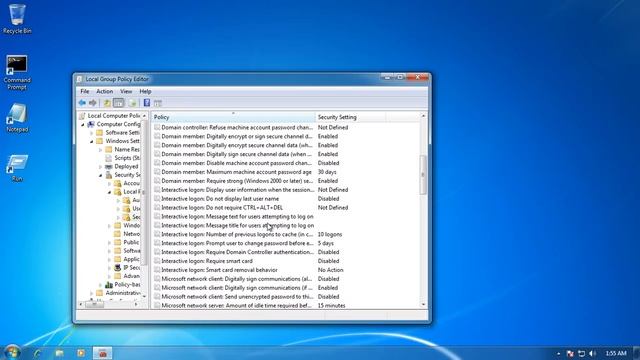Click the policy list scroll-down arrow
The width and height of the screenshot is (640, 360).
[423, 304]
